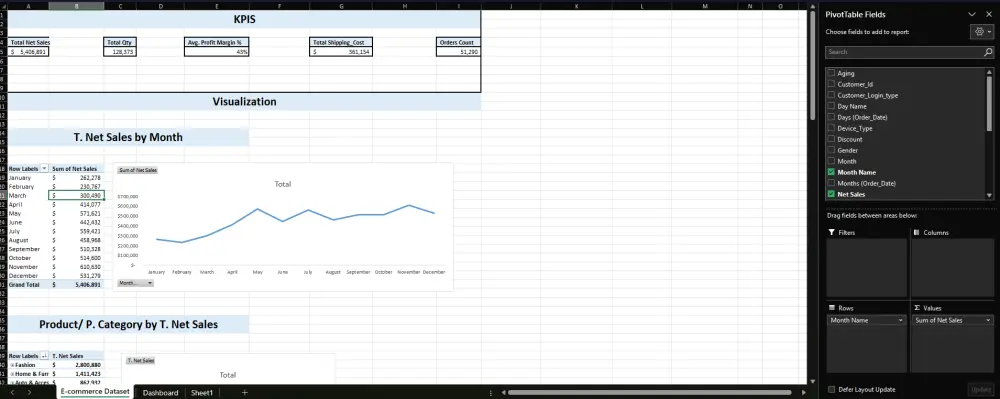
Task: Close the PivotTable Fields pane
Action: pyautogui.click(x=989, y=14)
